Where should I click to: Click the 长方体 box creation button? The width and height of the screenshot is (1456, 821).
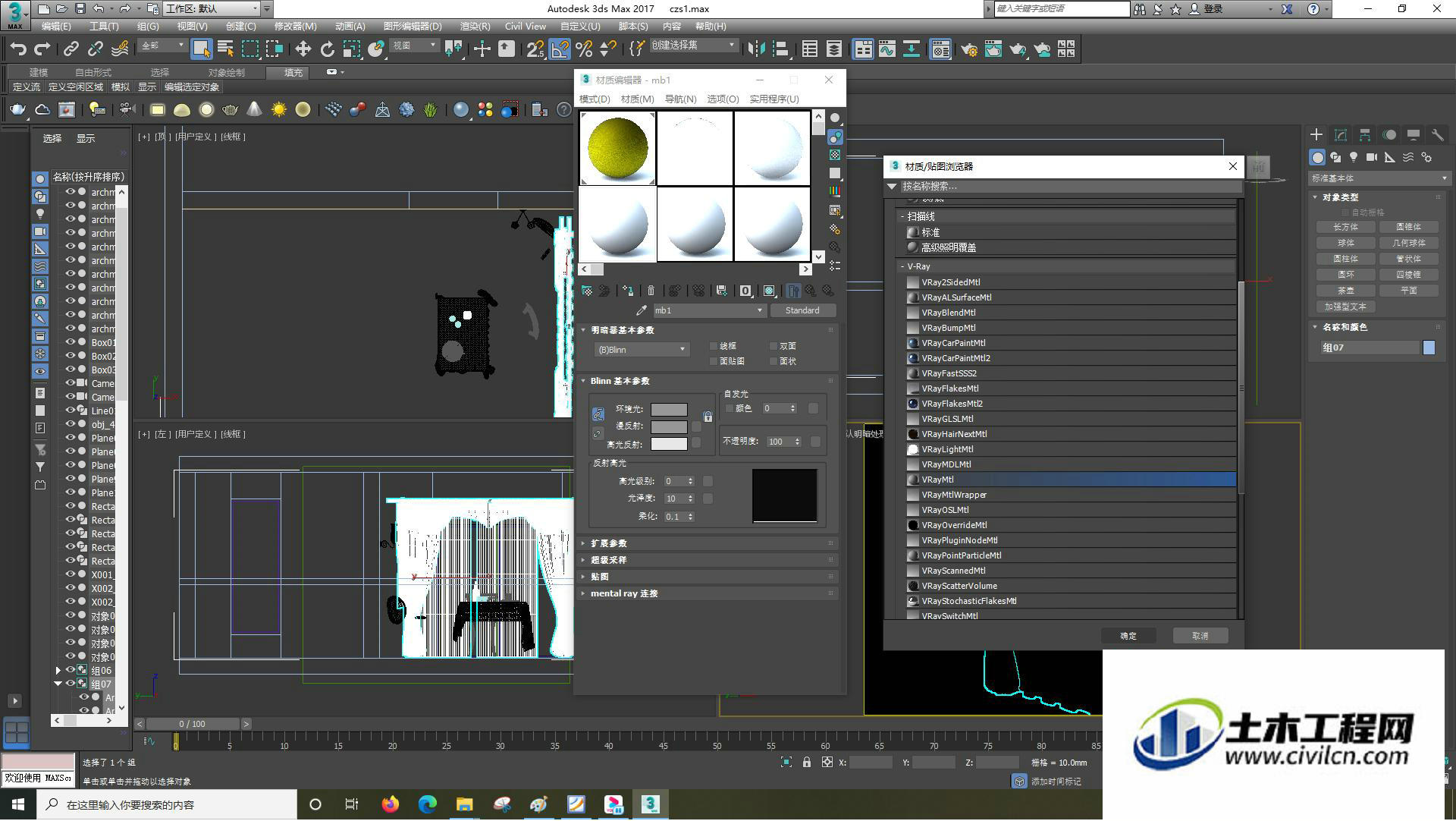(1346, 227)
